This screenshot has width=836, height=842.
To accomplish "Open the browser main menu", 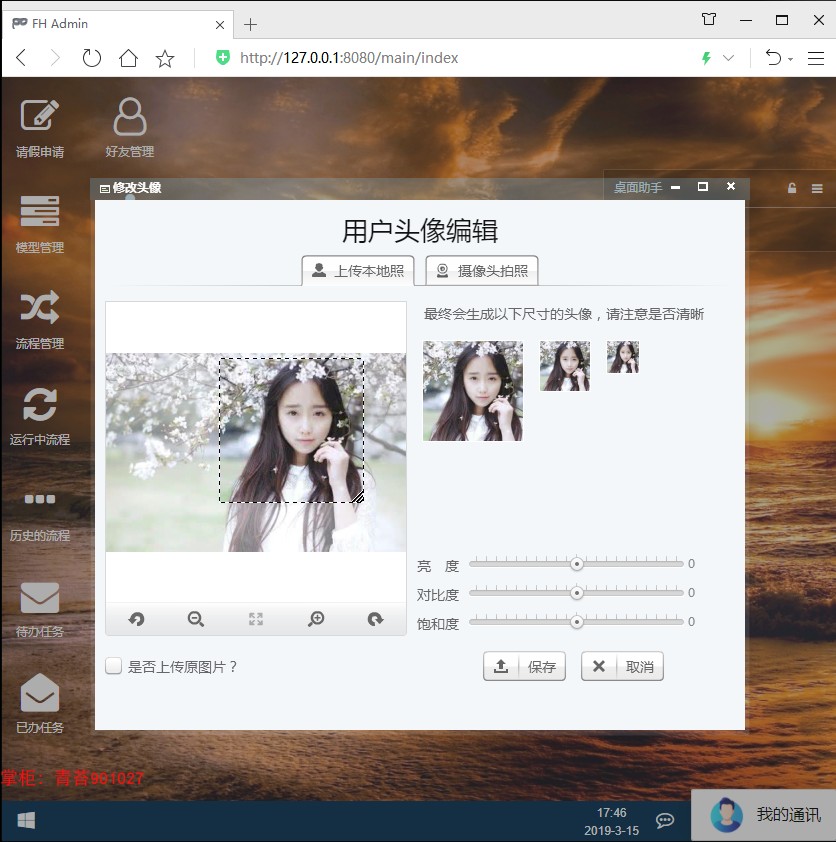I will tap(816, 58).
